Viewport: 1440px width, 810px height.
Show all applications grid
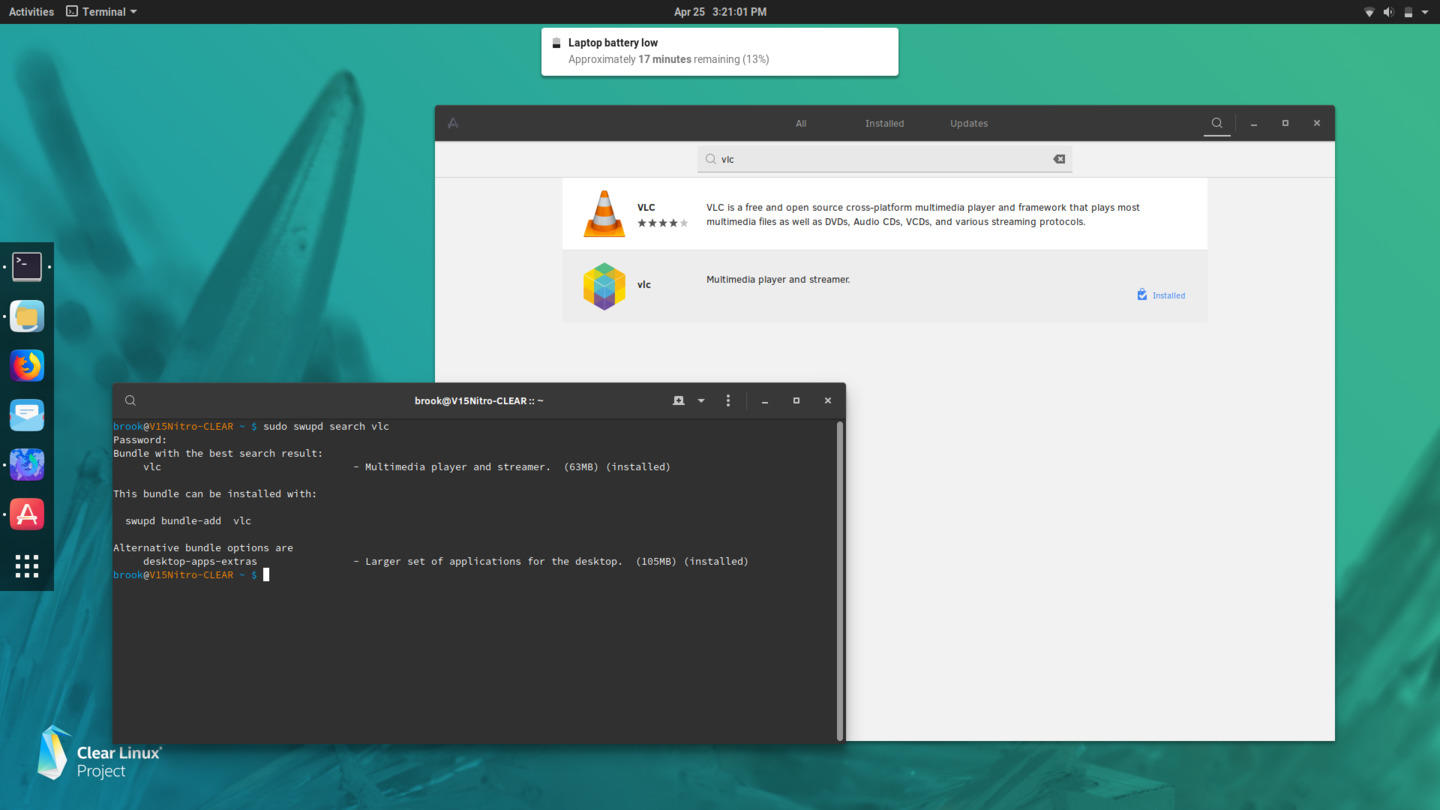click(27, 566)
